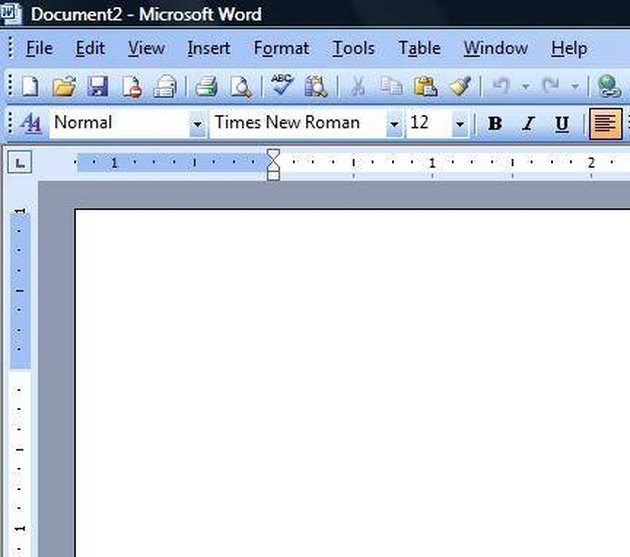Open the Insert menu

tap(209, 48)
